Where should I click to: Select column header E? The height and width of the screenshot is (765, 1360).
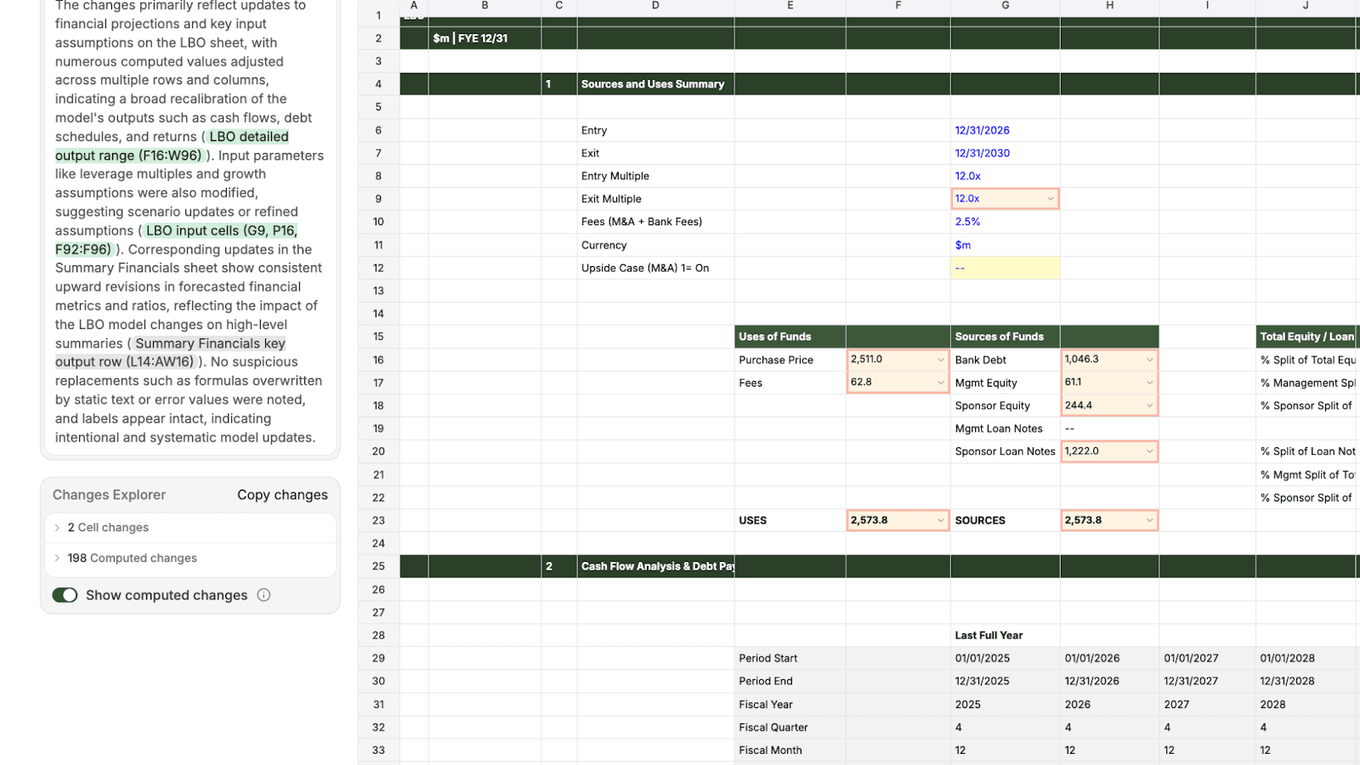pos(790,6)
